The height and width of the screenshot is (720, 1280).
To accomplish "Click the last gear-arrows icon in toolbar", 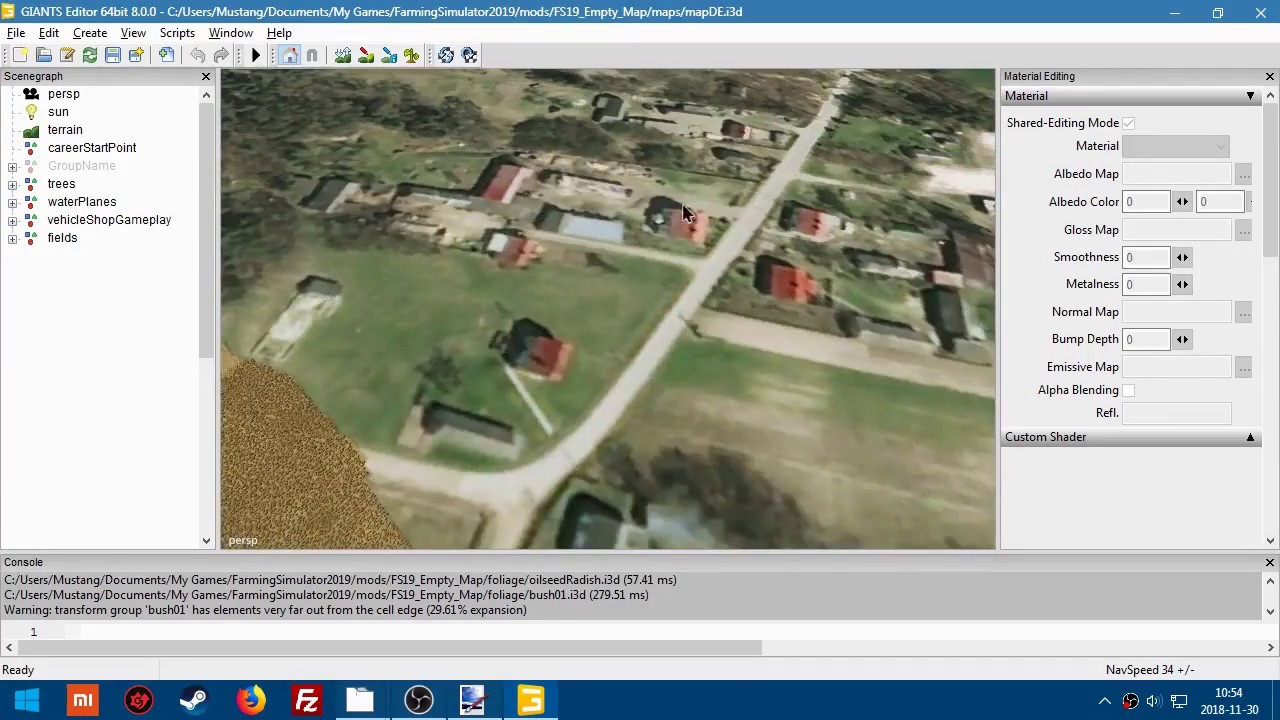I will 469,55.
